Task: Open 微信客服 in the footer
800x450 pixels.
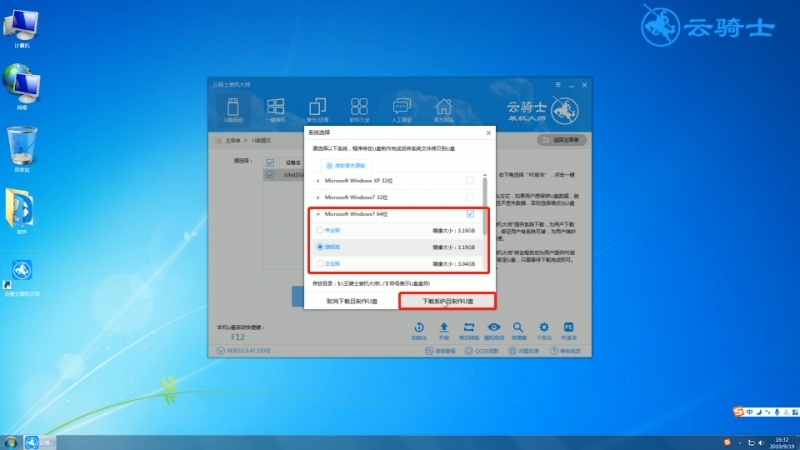Action: pyautogui.click(x=440, y=351)
